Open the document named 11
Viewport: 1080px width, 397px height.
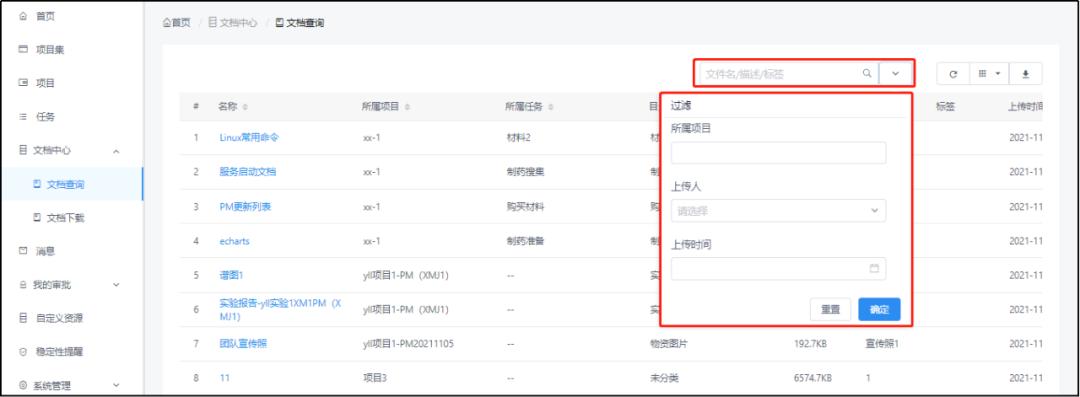(x=225, y=378)
